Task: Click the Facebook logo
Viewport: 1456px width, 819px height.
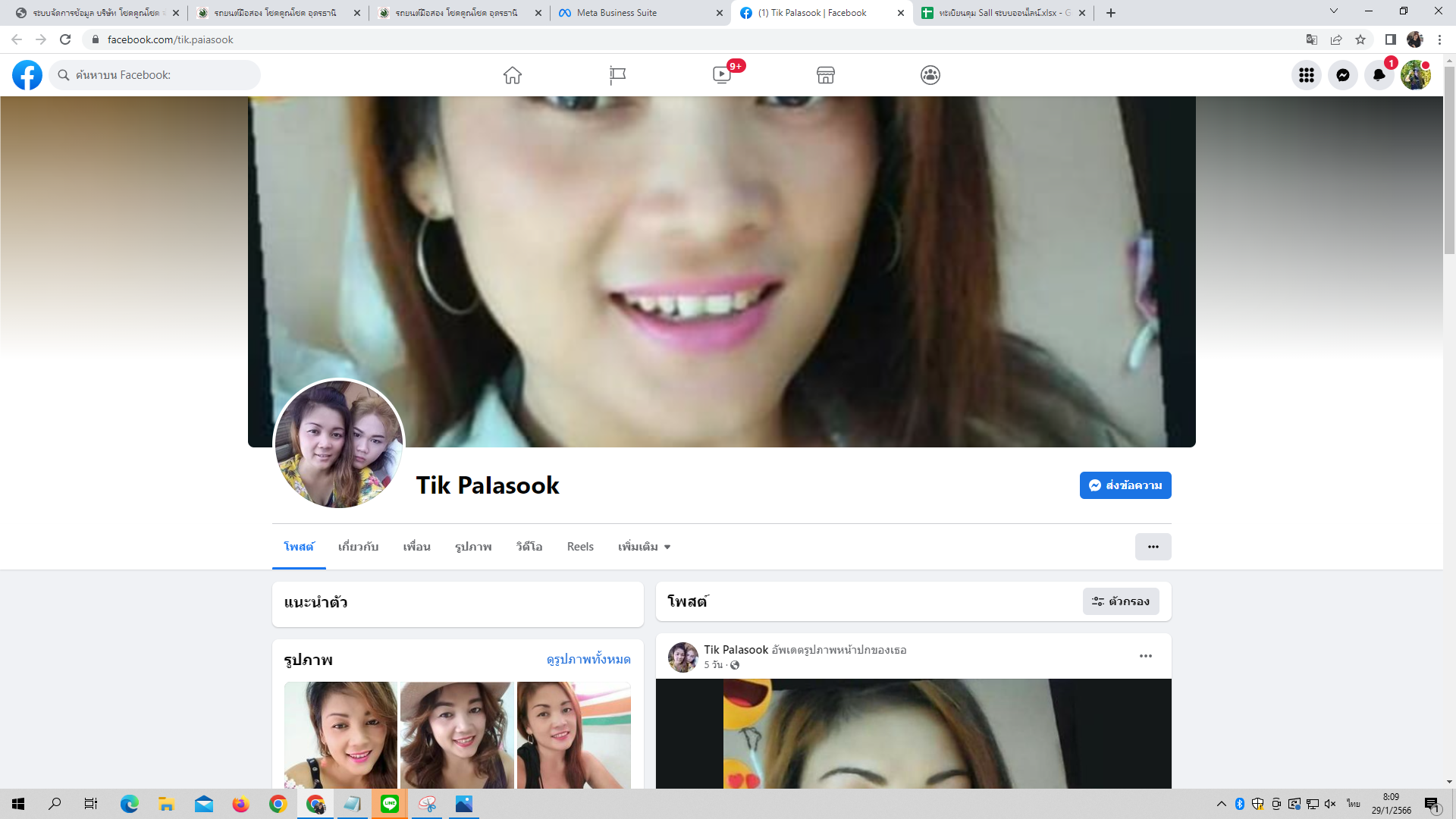Action: 27,75
